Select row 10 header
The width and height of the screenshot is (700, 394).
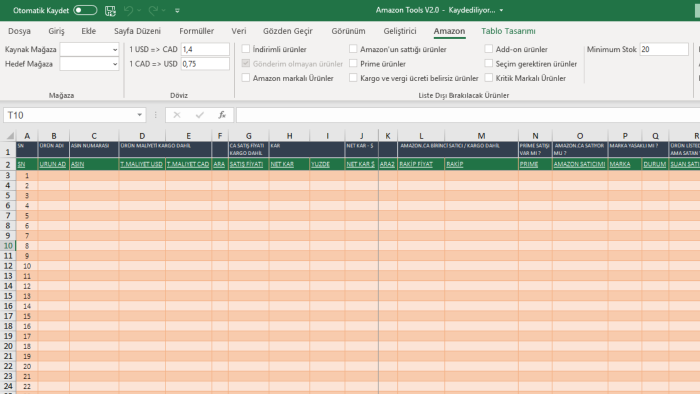tap(8, 245)
